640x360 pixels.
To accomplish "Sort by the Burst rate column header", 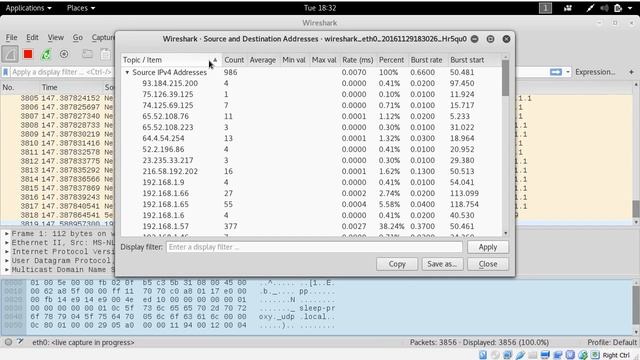I will tap(427, 60).
